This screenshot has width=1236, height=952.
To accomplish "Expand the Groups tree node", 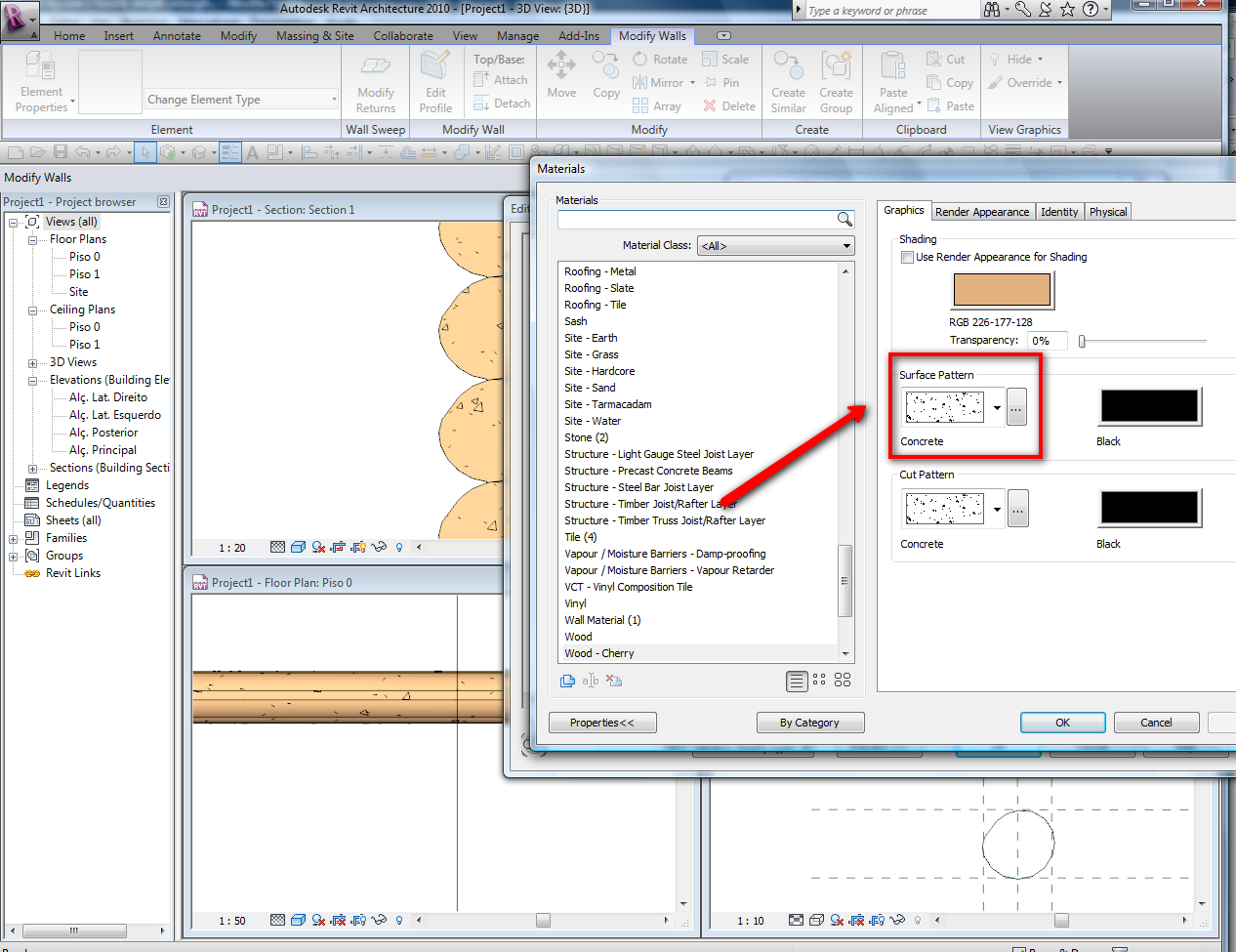I will pyautogui.click(x=13, y=556).
